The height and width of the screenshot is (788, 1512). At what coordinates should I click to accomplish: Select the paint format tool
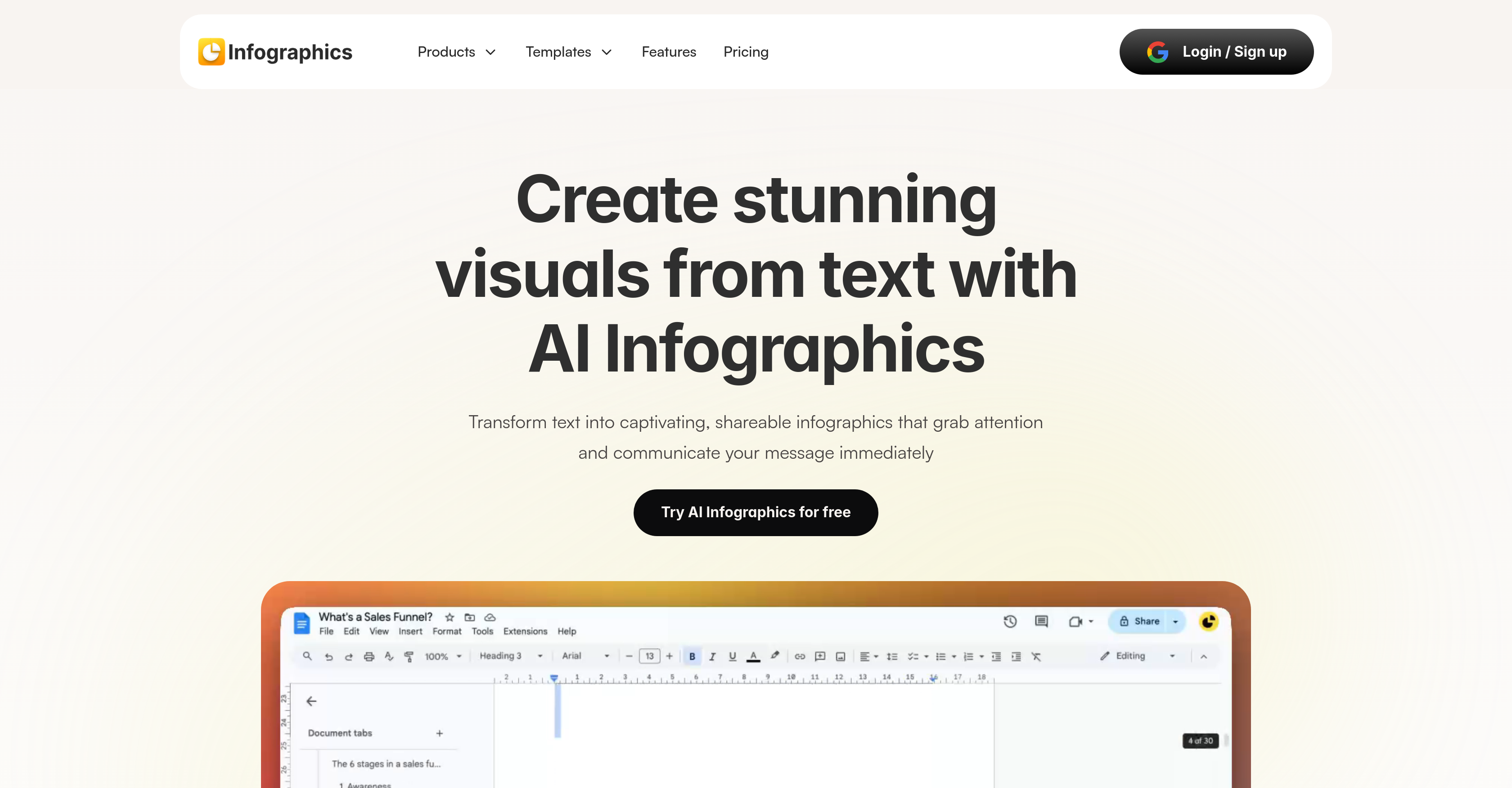pos(409,656)
